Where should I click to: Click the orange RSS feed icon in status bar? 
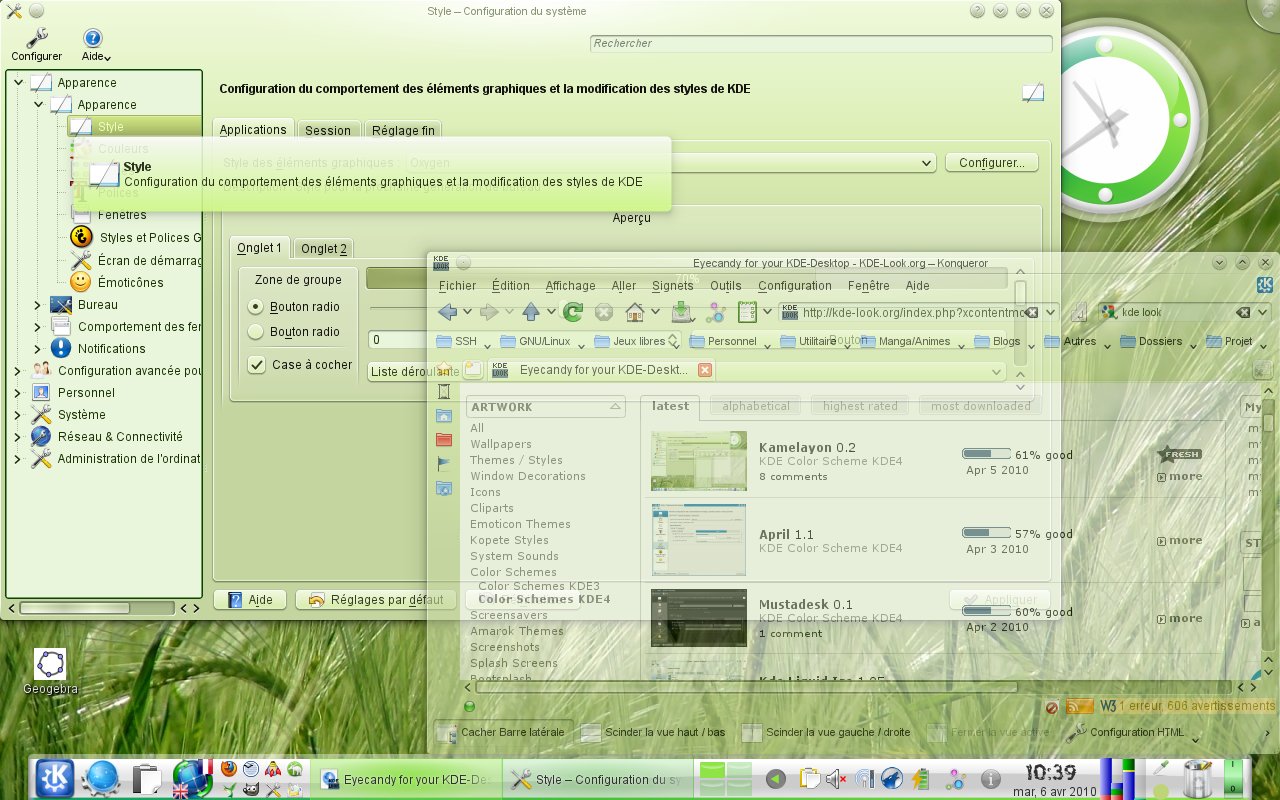point(1080,706)
